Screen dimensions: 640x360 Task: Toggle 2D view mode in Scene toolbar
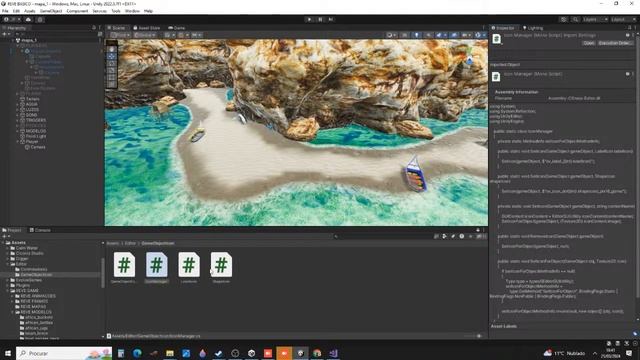404,35
